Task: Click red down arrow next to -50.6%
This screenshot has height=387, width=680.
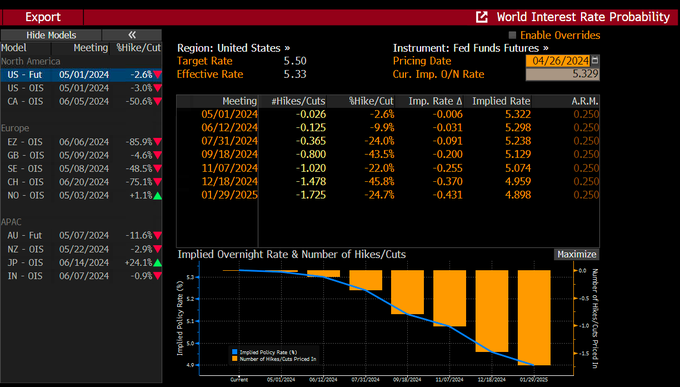Action: (x=157, y=102)
